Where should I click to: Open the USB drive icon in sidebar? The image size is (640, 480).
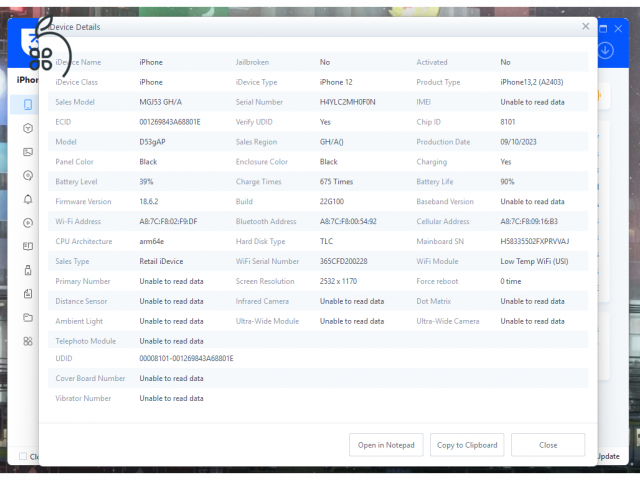28,270
